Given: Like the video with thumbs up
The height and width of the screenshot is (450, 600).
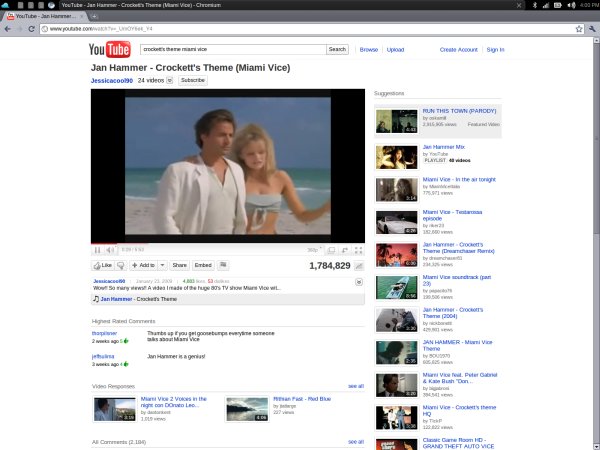Looking at the screenshot, I should [103, 265].
